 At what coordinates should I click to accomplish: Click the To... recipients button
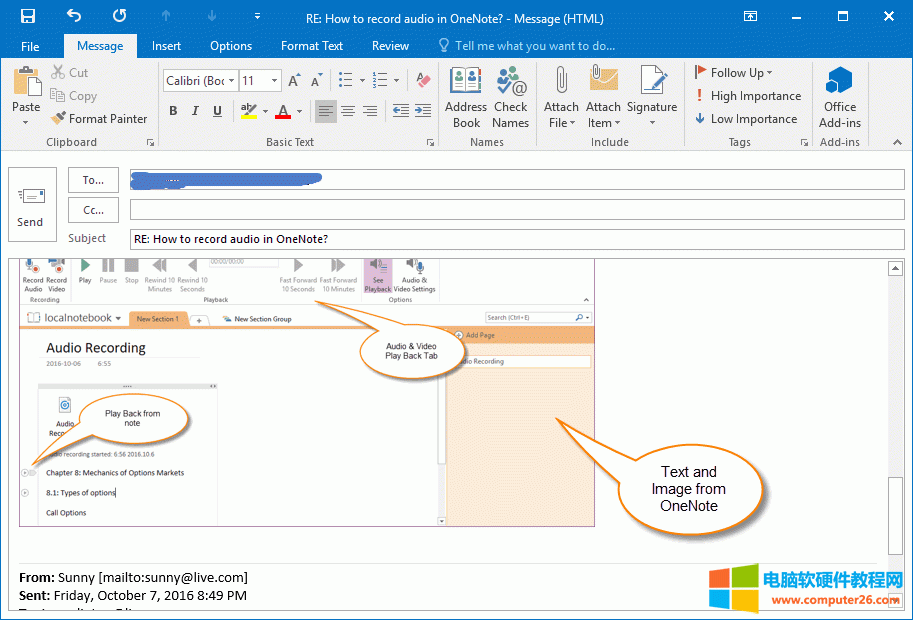pos(94,180)
